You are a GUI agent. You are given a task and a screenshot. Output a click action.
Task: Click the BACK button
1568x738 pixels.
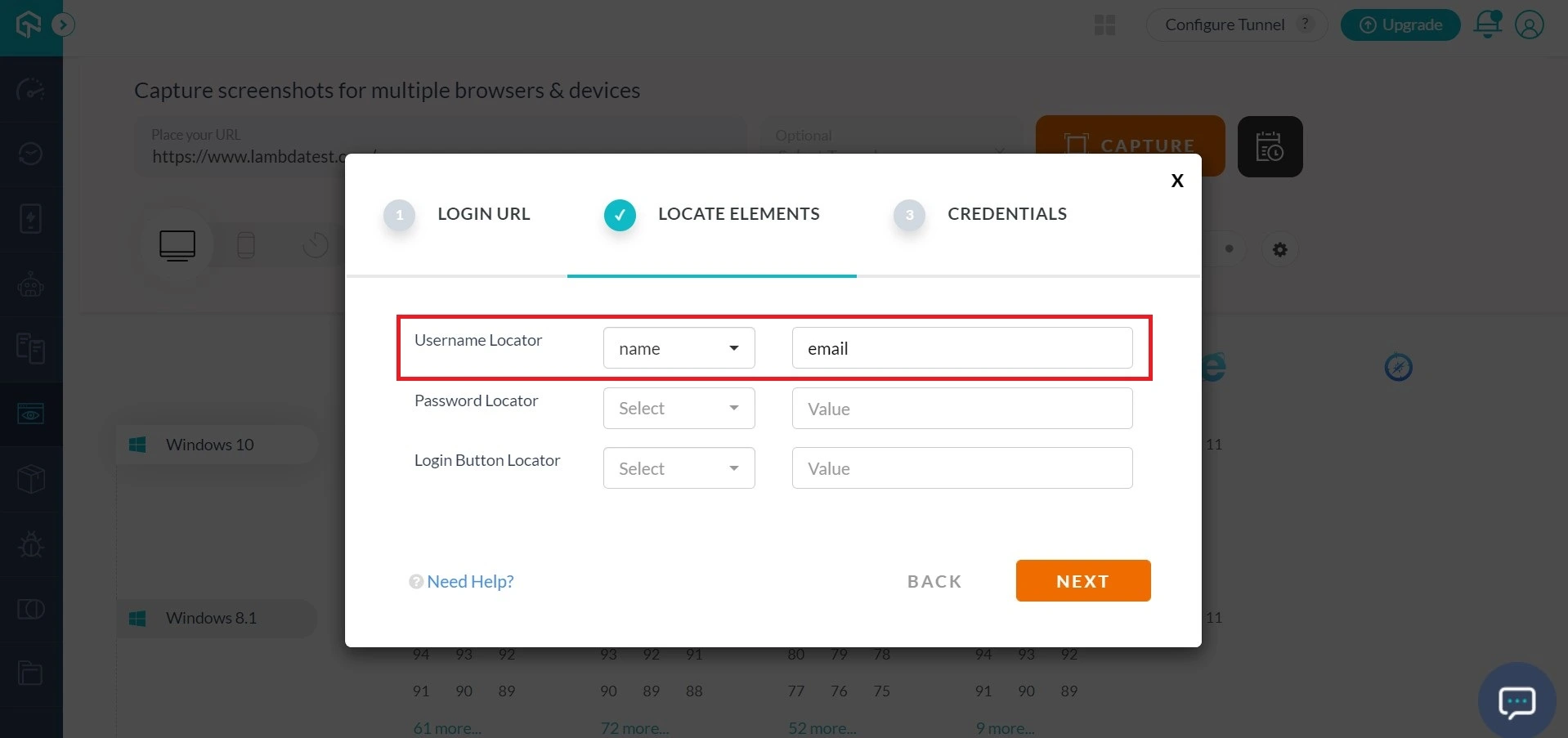(934, 582)
